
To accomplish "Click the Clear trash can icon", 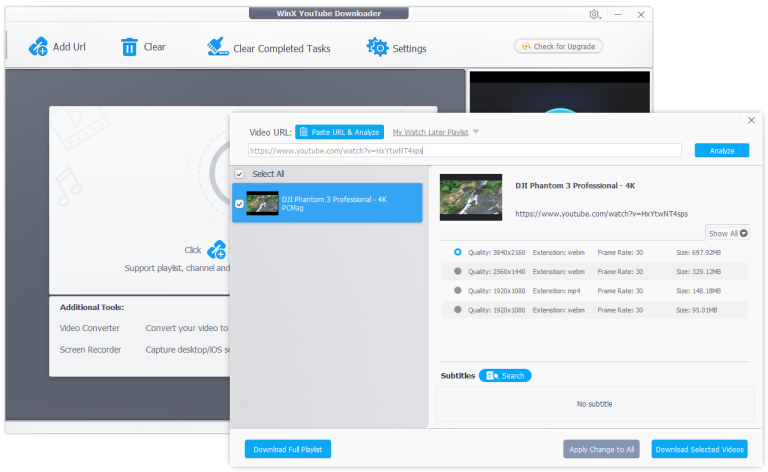I will click(129, 47).
